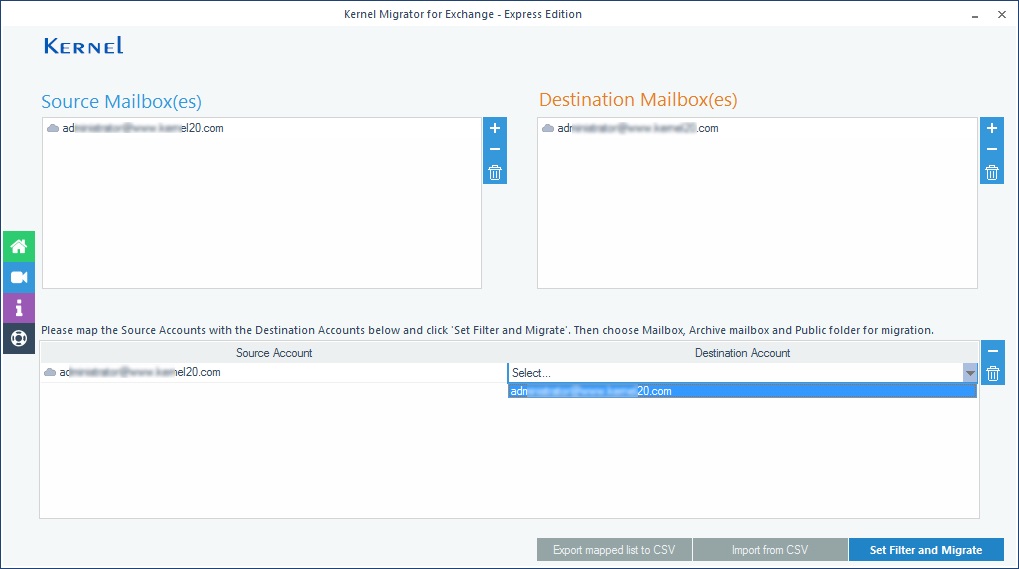Clear destination mailboxes with trash icon

tap(991, 173)
